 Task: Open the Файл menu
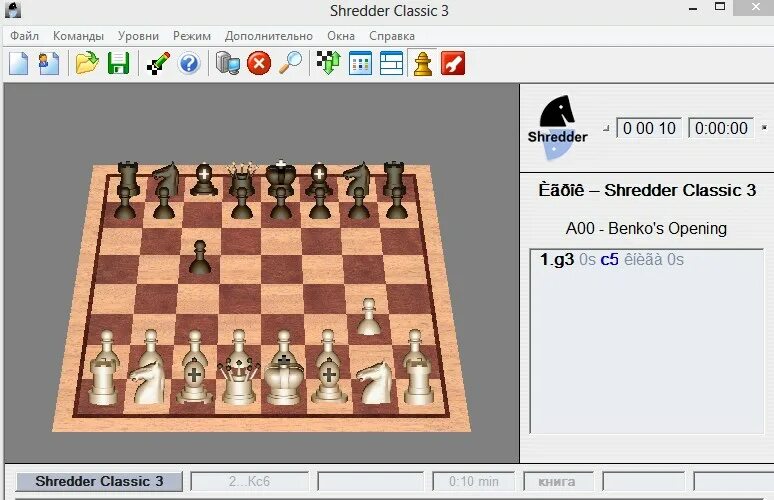pos(24,36)
